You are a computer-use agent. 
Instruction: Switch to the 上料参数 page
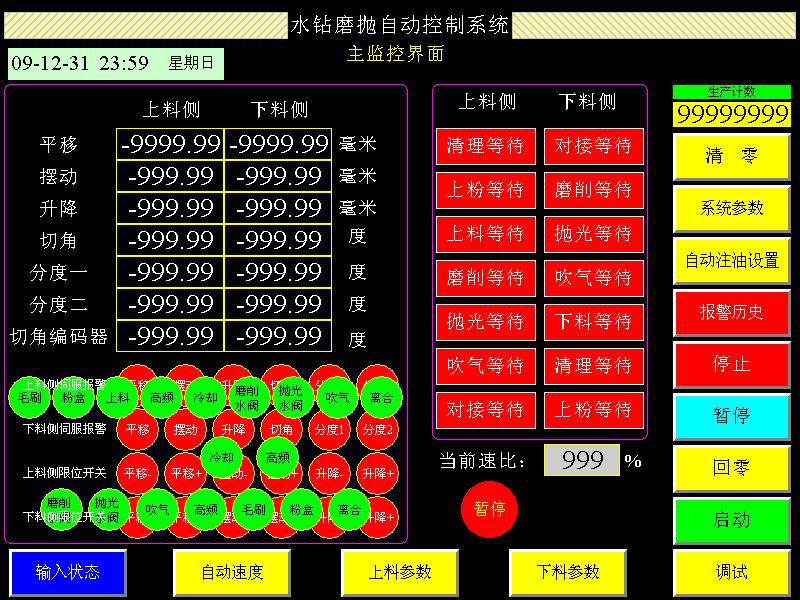(x=400, y=572)
